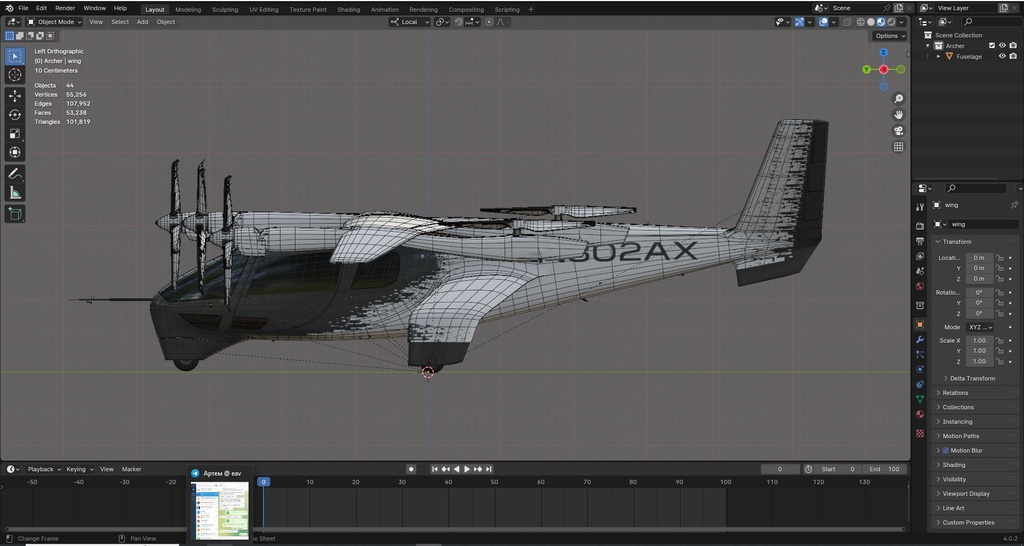The height and width of the screenshot is (546, 1024).
Task: Open the Local transform orientation dropdown
Action: click(410, 22)
